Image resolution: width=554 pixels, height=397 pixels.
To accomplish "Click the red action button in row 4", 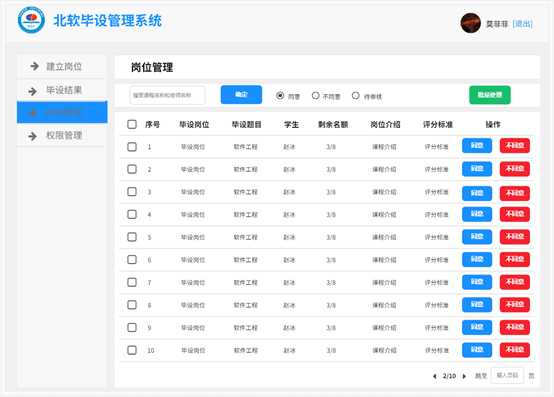I will (x=514, y=214).
